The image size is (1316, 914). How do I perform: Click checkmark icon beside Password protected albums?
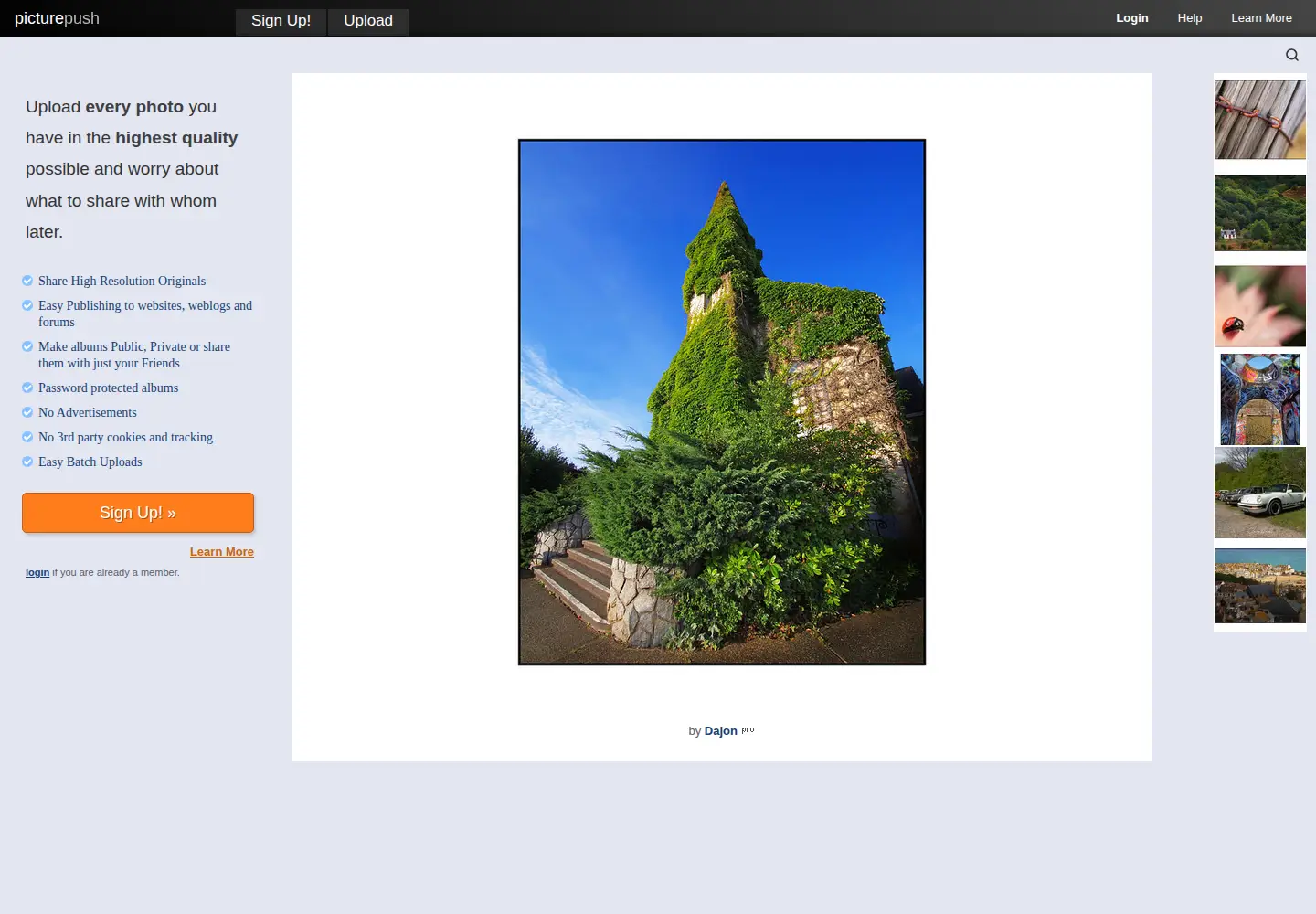(x=27, y=388)
